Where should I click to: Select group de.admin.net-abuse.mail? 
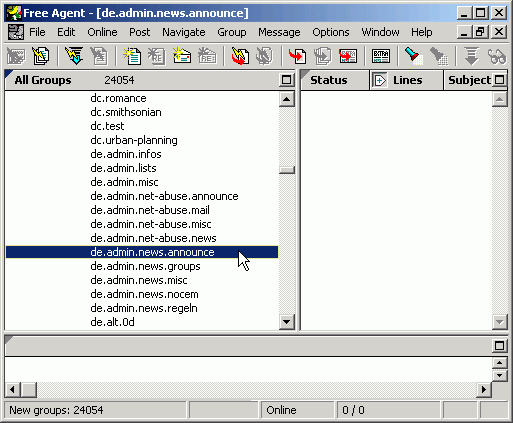(150, 210)
